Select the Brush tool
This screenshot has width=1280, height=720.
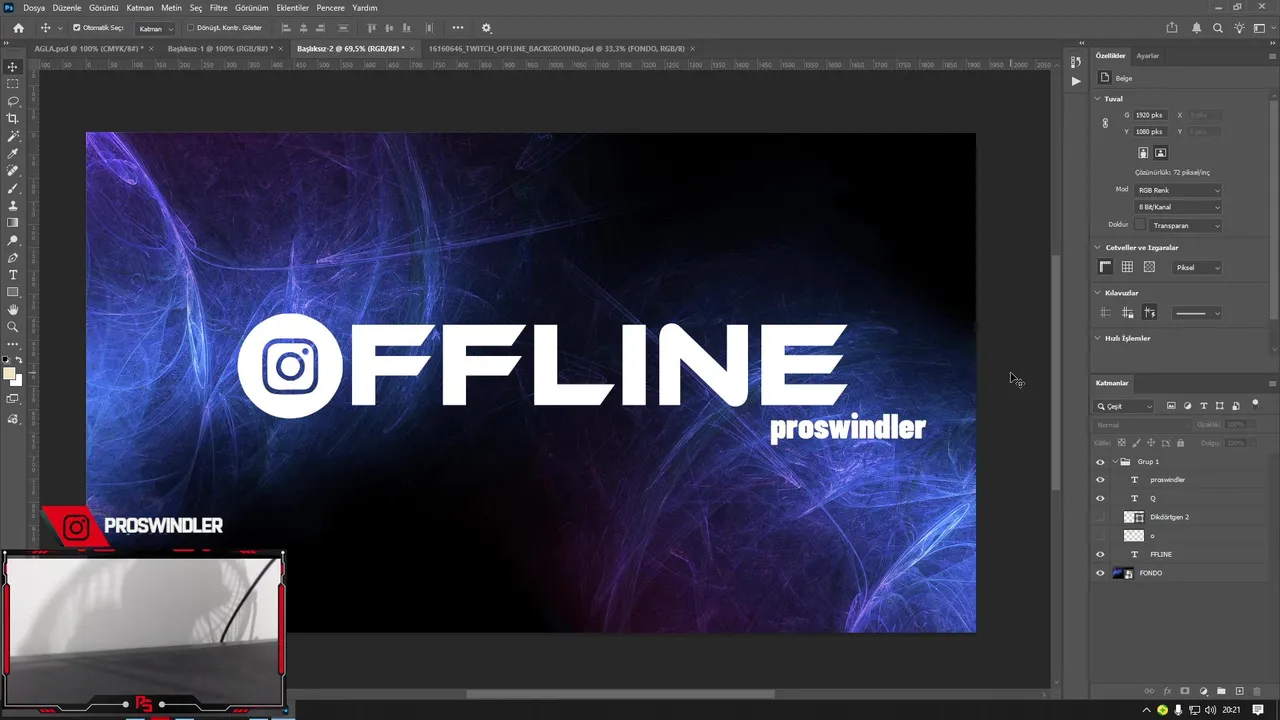point(13,188)
